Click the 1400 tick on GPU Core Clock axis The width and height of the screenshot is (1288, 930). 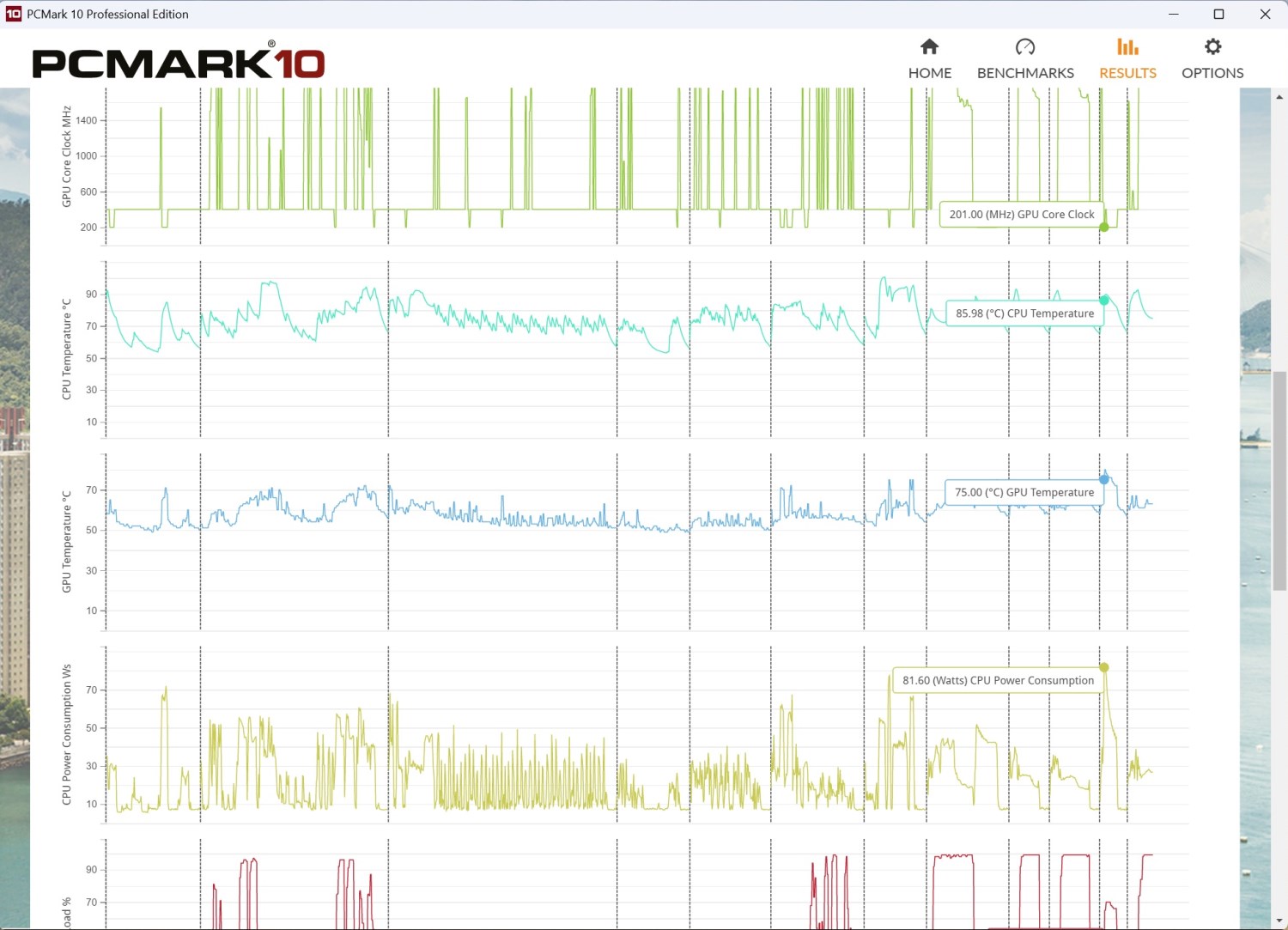click(x=86, y=120)
